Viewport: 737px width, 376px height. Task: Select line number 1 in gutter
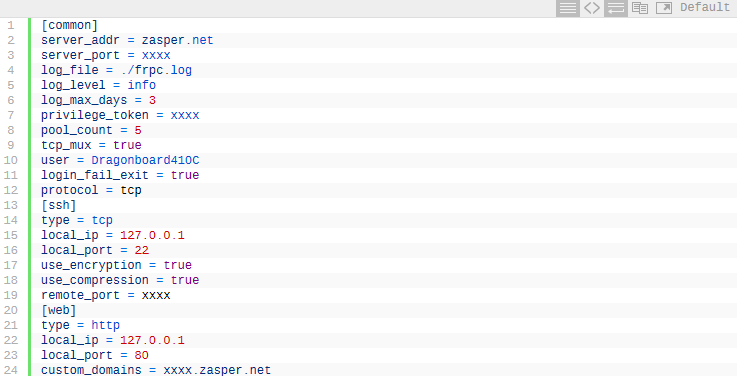[11, 25]
